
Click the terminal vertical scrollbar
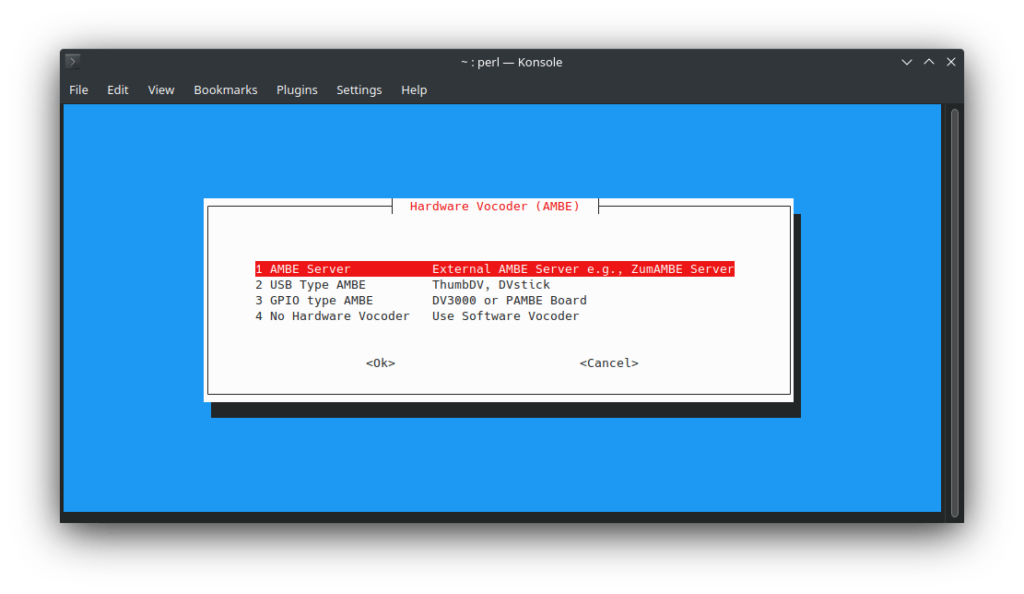(954, 312)
